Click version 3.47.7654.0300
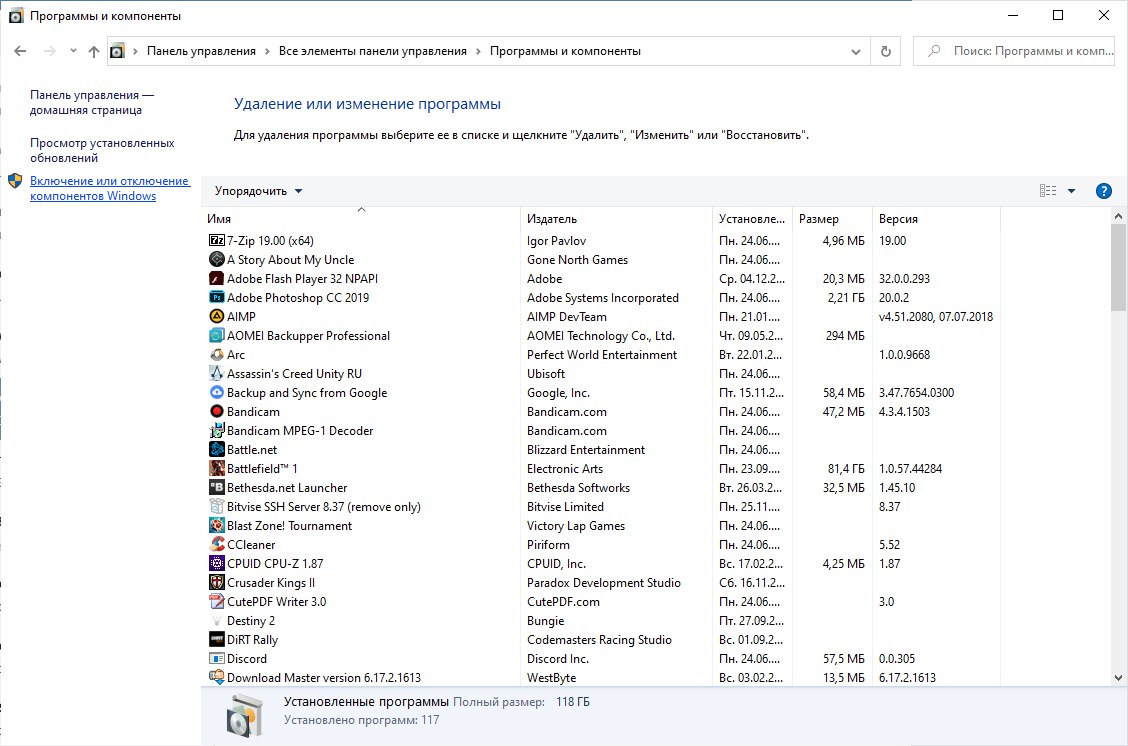Image resolution: width=1128 pixels, height=746 pixels. (x=916, y=392)
